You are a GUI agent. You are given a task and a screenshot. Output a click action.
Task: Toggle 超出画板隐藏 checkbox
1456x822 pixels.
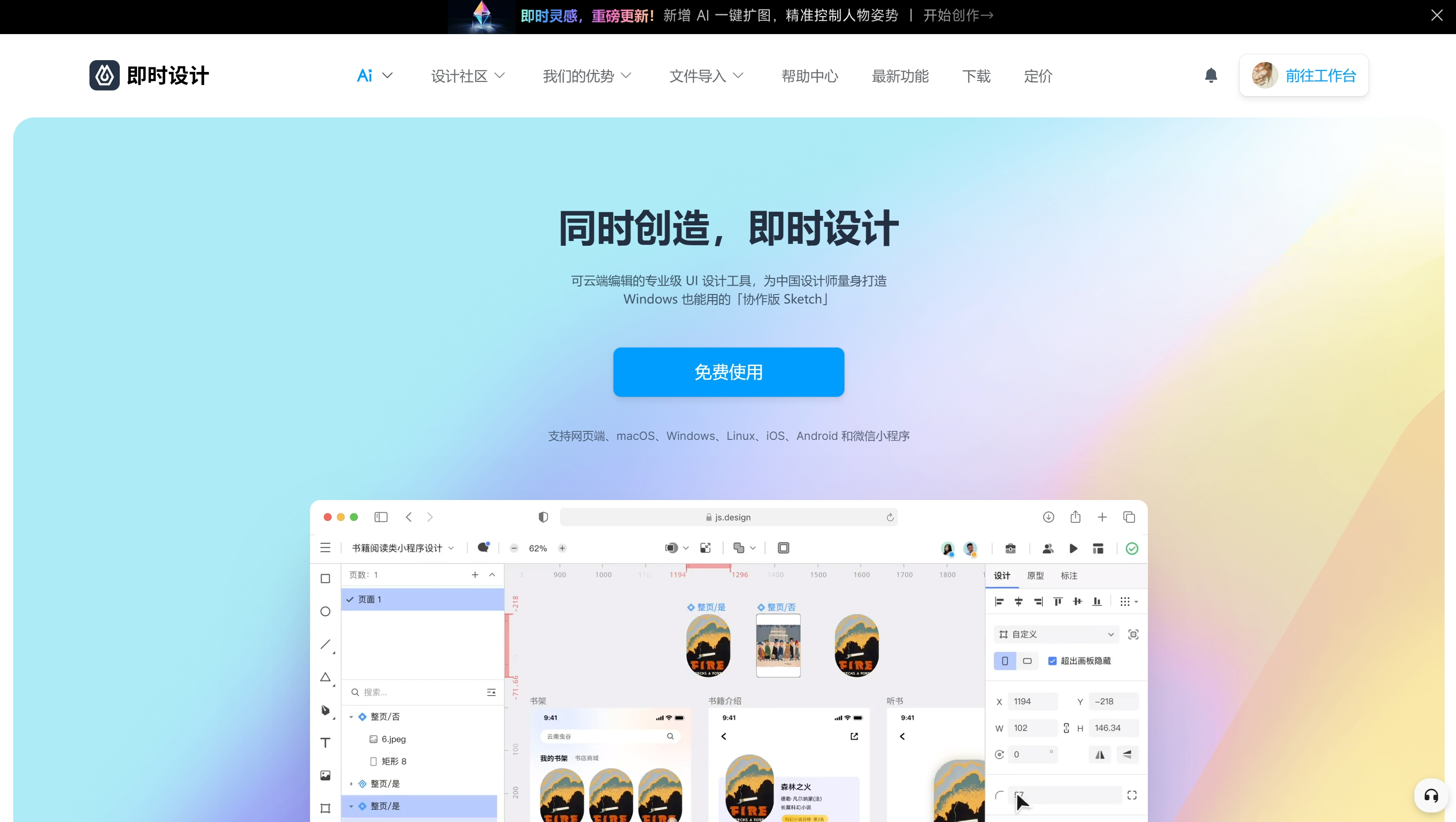(1052, 661)
